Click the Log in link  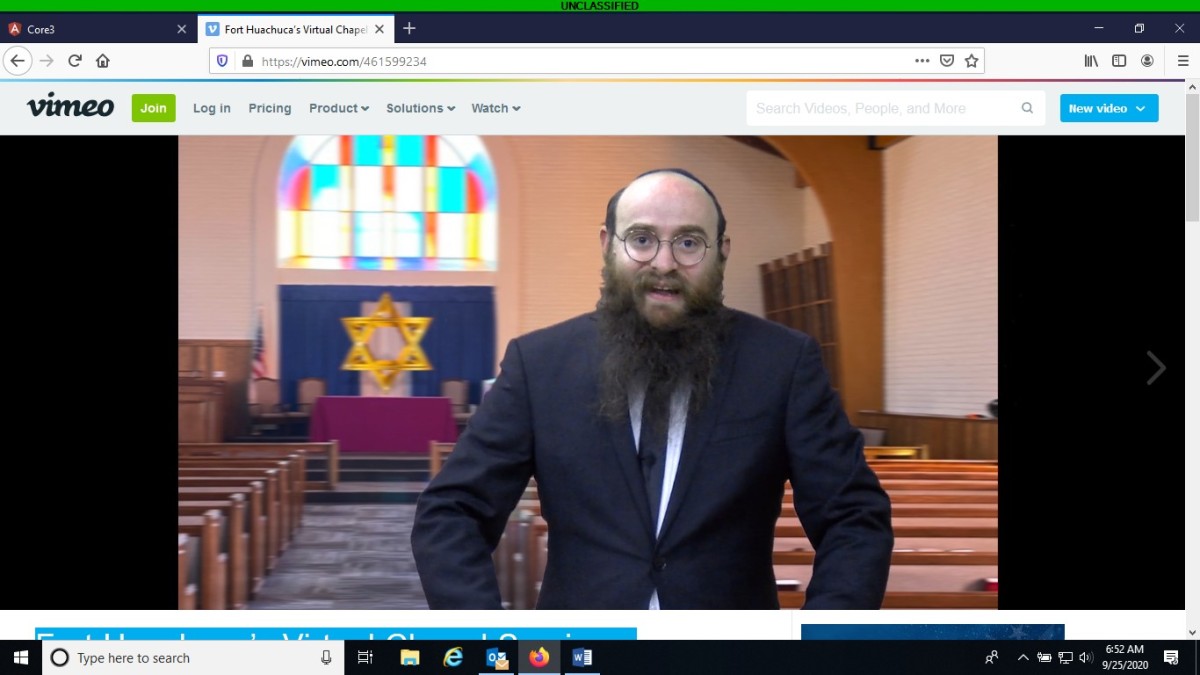click(x=211, y=107)
